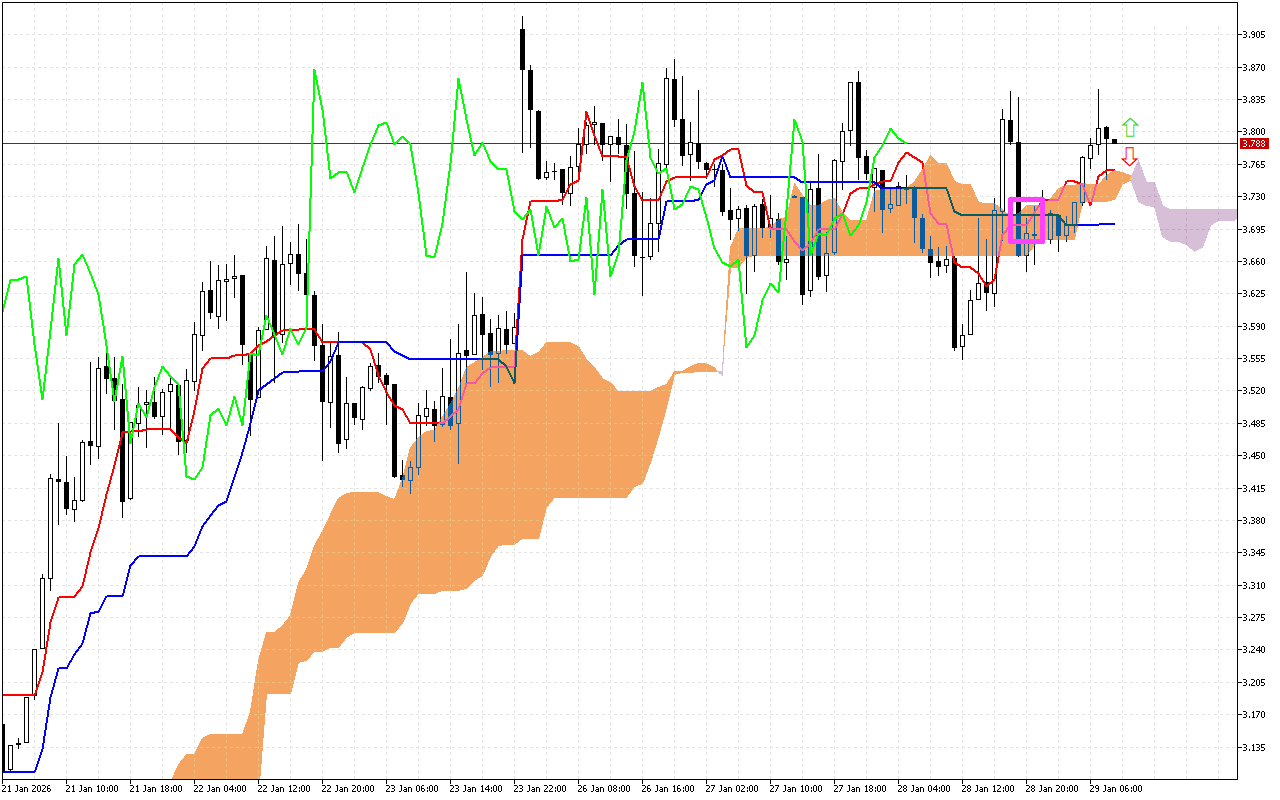Click the small black last candle
The image size is (1280, 800).
click(x=1115, y=141)
